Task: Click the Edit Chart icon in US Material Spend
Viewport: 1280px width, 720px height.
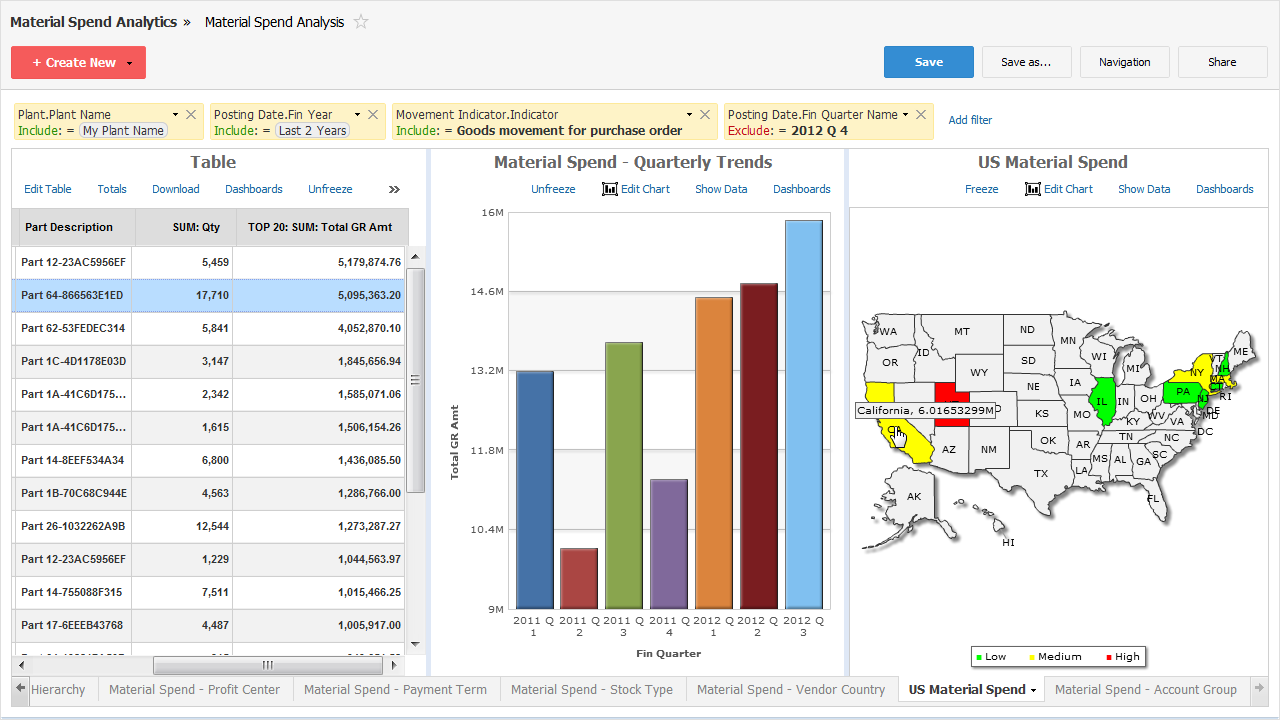Action: point(1033,189)
